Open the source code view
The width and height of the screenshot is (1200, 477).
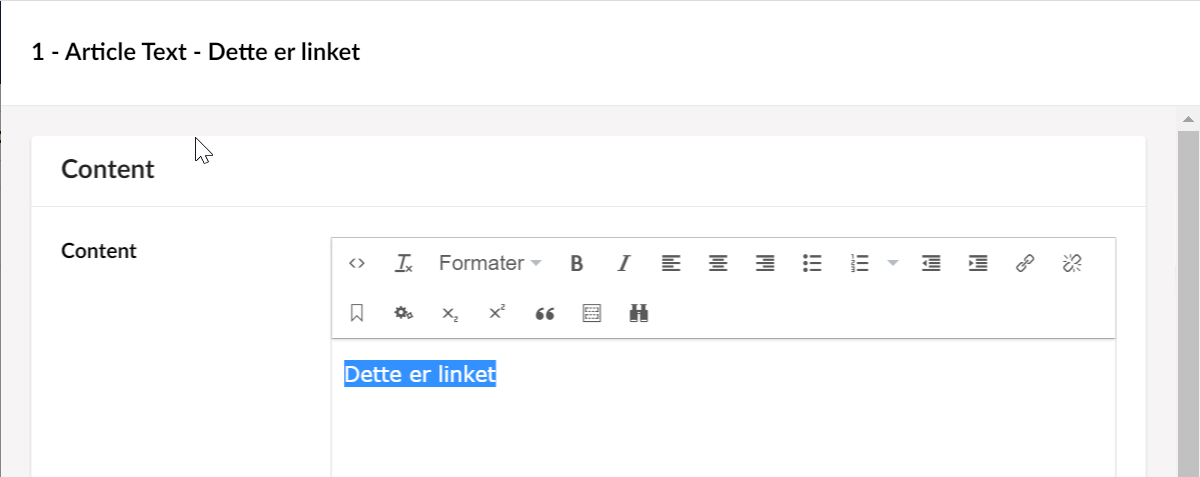pos(357,264)
